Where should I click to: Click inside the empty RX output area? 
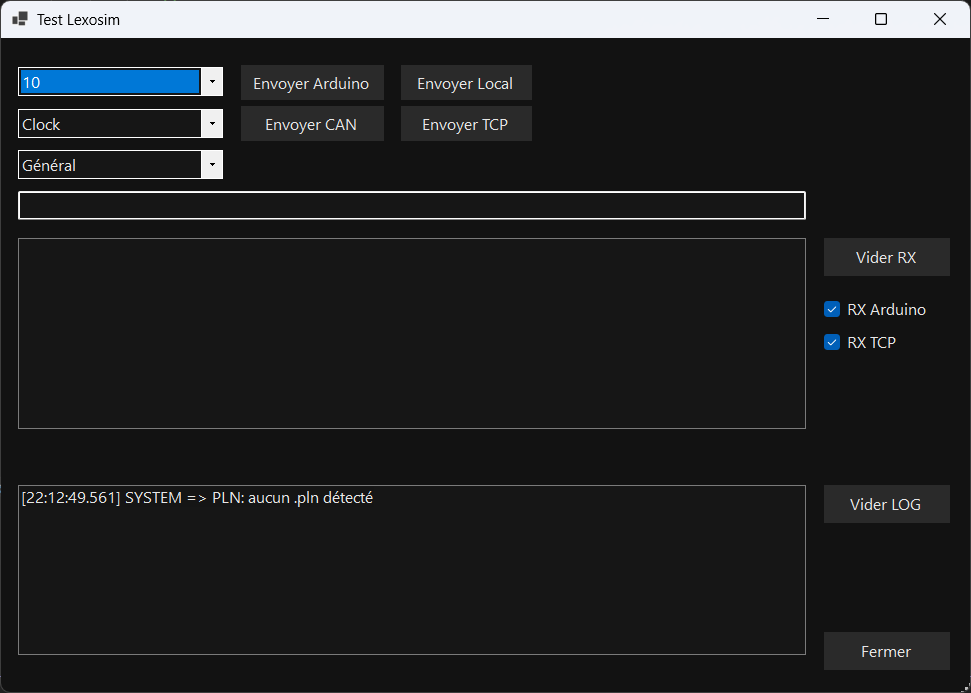click(411, 333)
